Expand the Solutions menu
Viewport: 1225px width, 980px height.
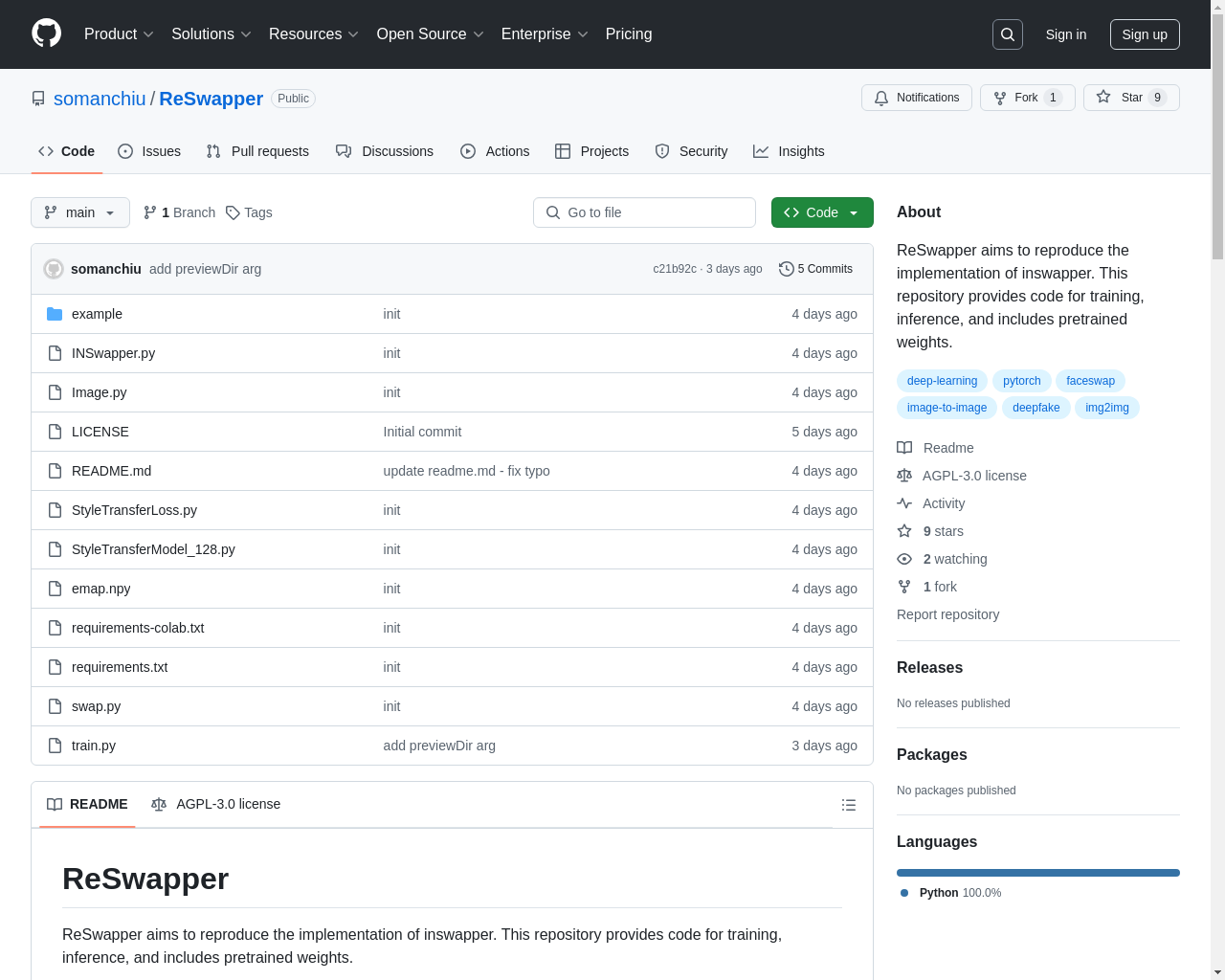click(x=212, y=34)
